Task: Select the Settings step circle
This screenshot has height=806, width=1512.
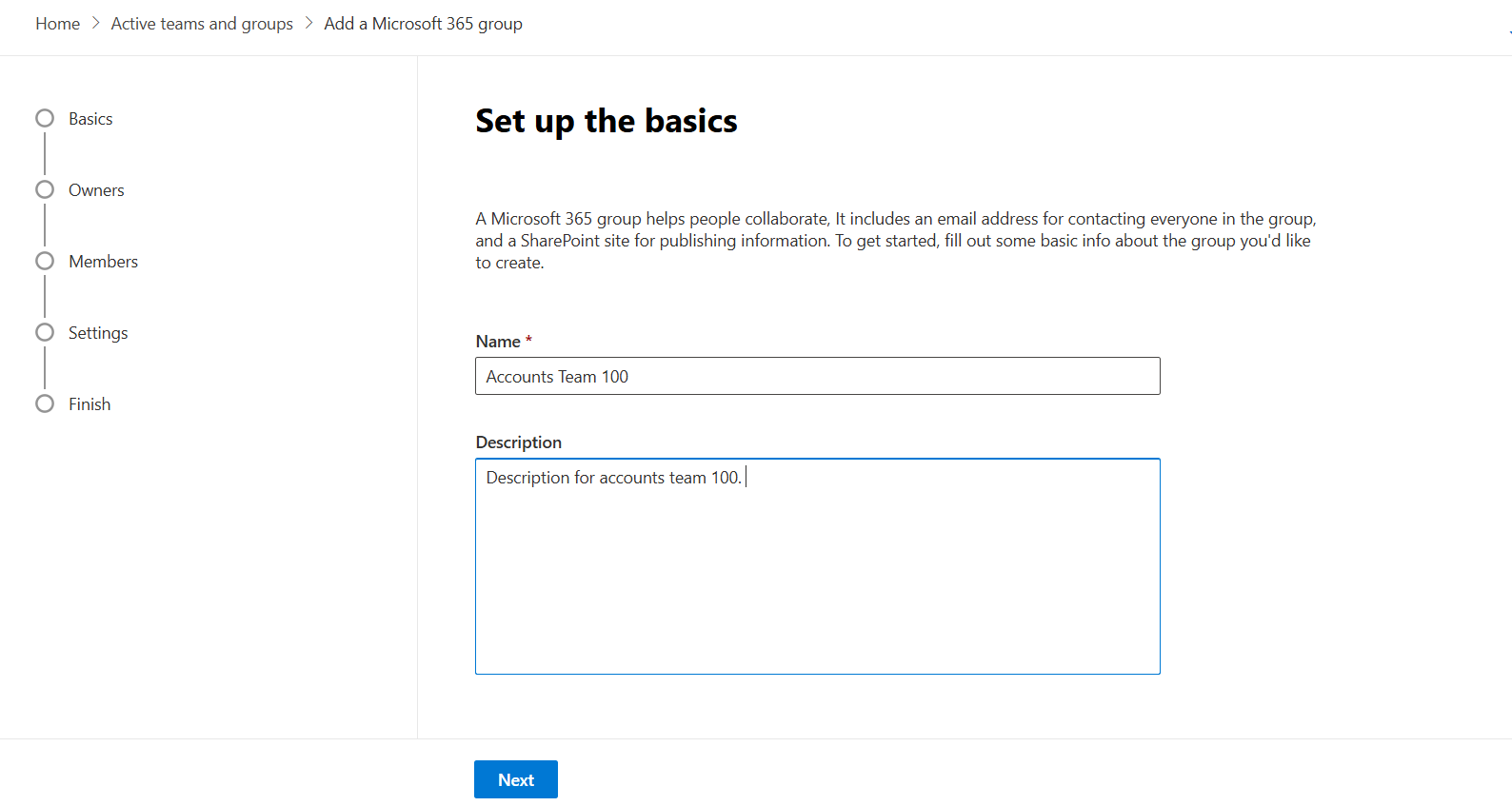Action: (x=45, y=333)
